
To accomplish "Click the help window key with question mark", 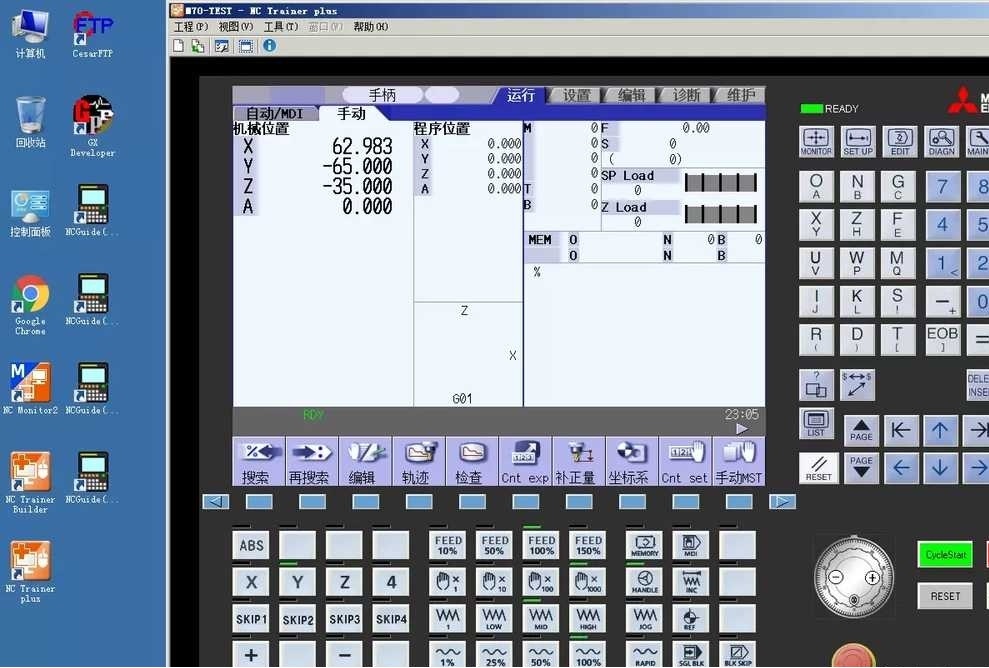I will [x=816, y=385].
